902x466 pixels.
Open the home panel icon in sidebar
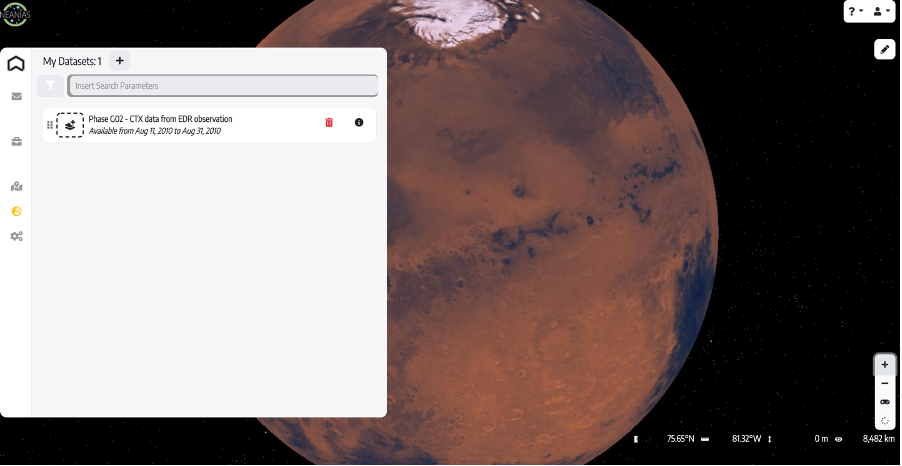[x=16, y=64]
